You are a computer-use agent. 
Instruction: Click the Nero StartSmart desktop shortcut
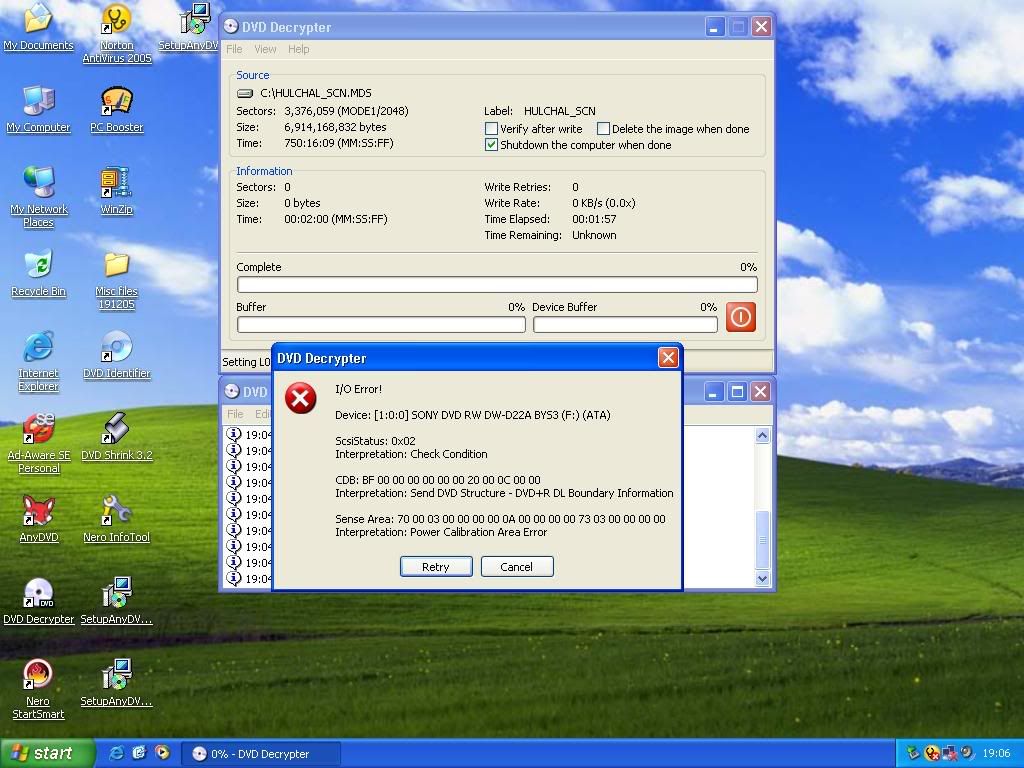[39, 689]
